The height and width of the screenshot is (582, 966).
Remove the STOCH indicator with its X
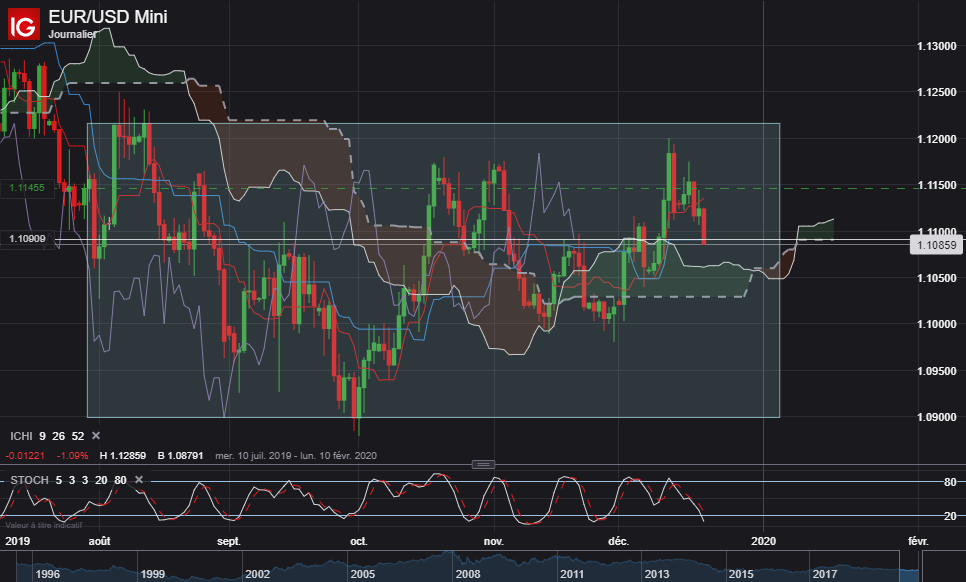tap(139, 480)
